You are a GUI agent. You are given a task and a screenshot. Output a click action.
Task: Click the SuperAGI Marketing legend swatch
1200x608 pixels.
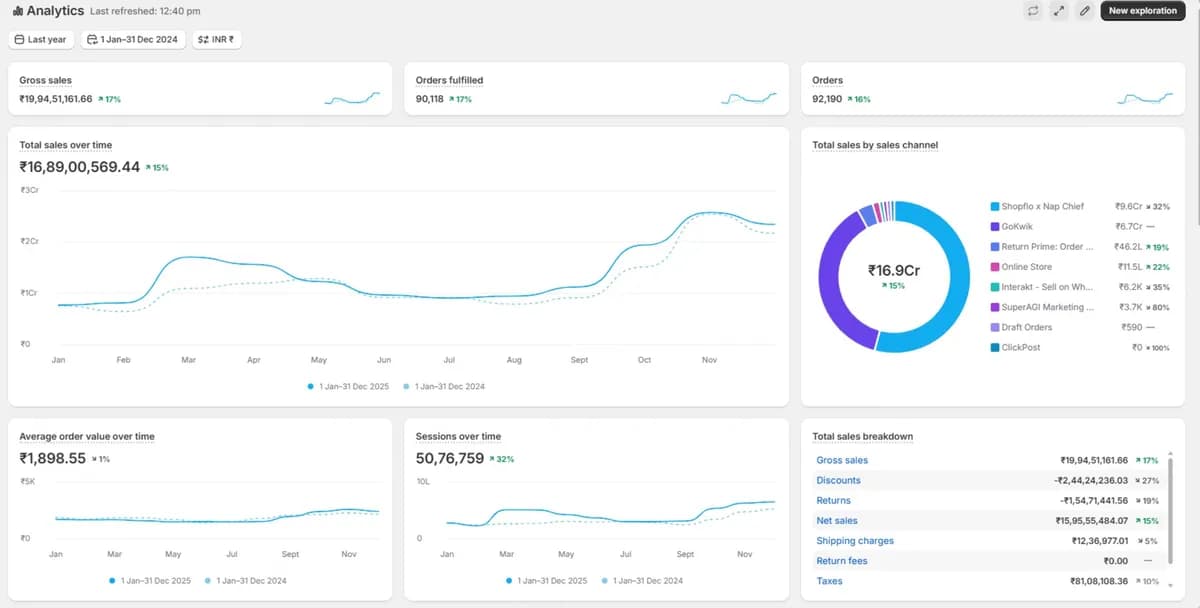994,307
